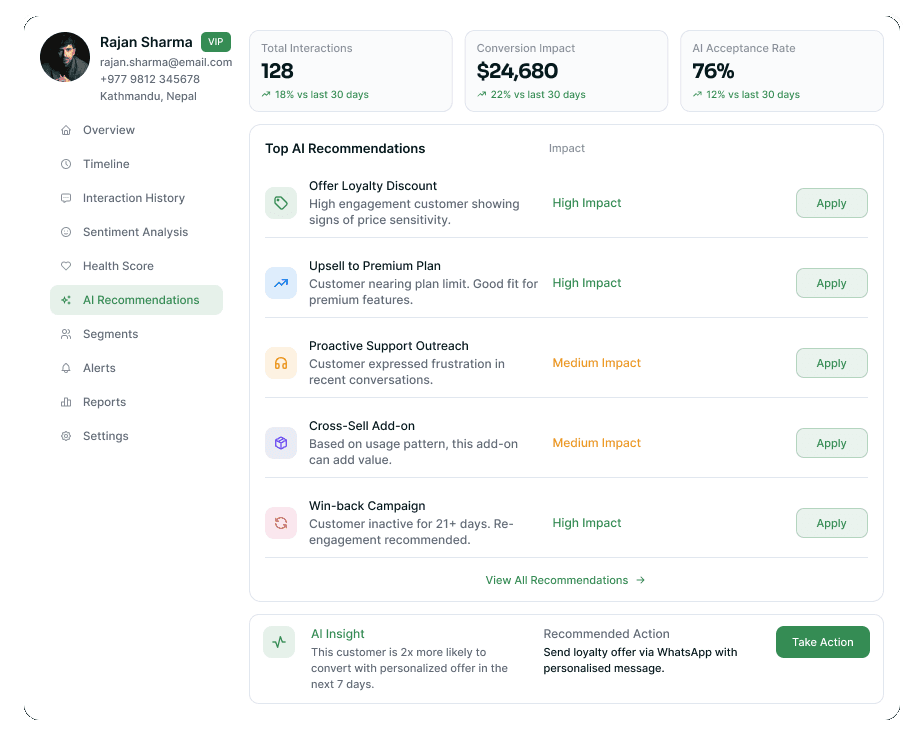
Task: Click the Upsell to Premium Plan trend icon
Action: point(281,283)
